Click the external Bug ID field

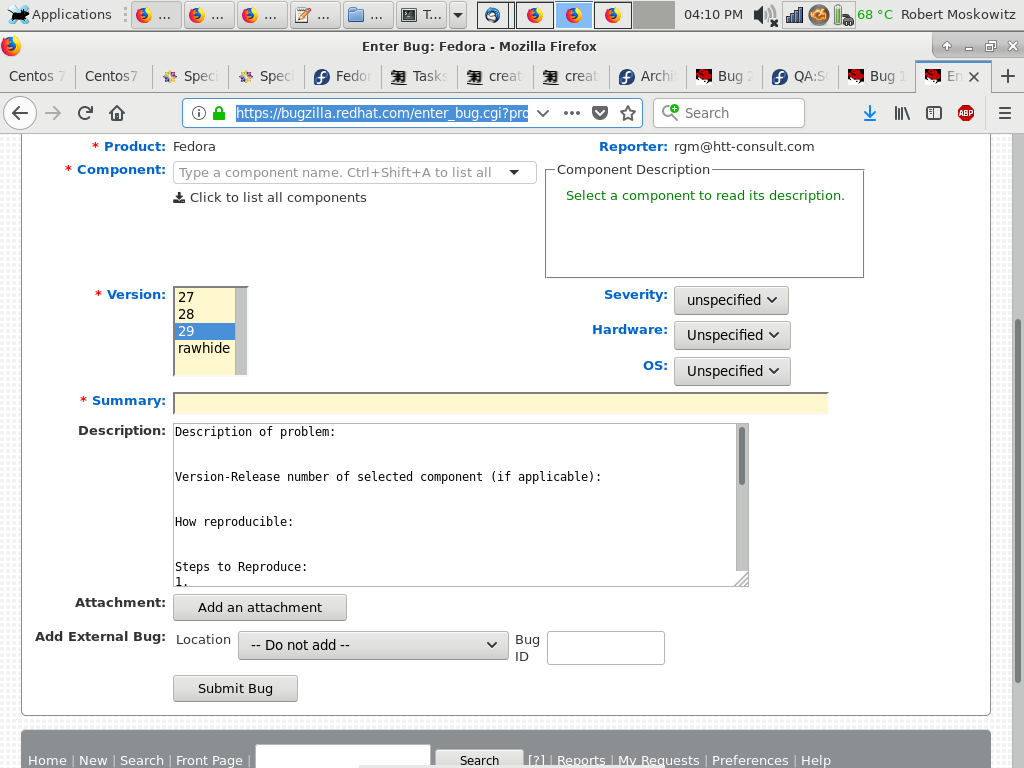click(605, 648)
